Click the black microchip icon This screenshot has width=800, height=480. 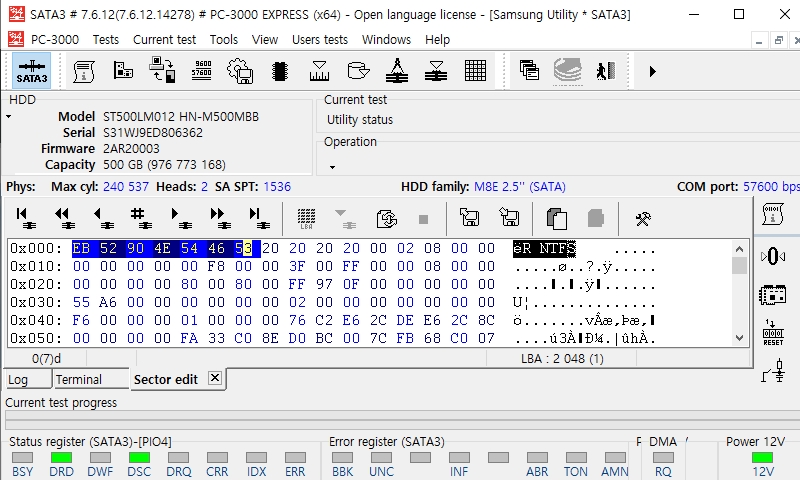pyautogui.click(x=280, y=71)
